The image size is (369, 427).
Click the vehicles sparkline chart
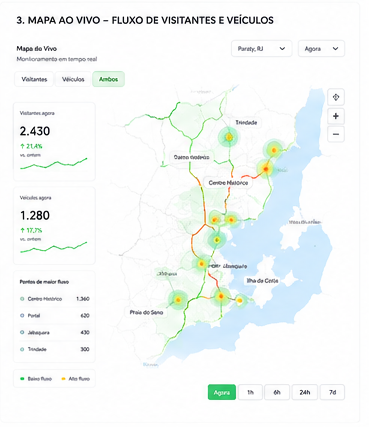click(54, 248)
